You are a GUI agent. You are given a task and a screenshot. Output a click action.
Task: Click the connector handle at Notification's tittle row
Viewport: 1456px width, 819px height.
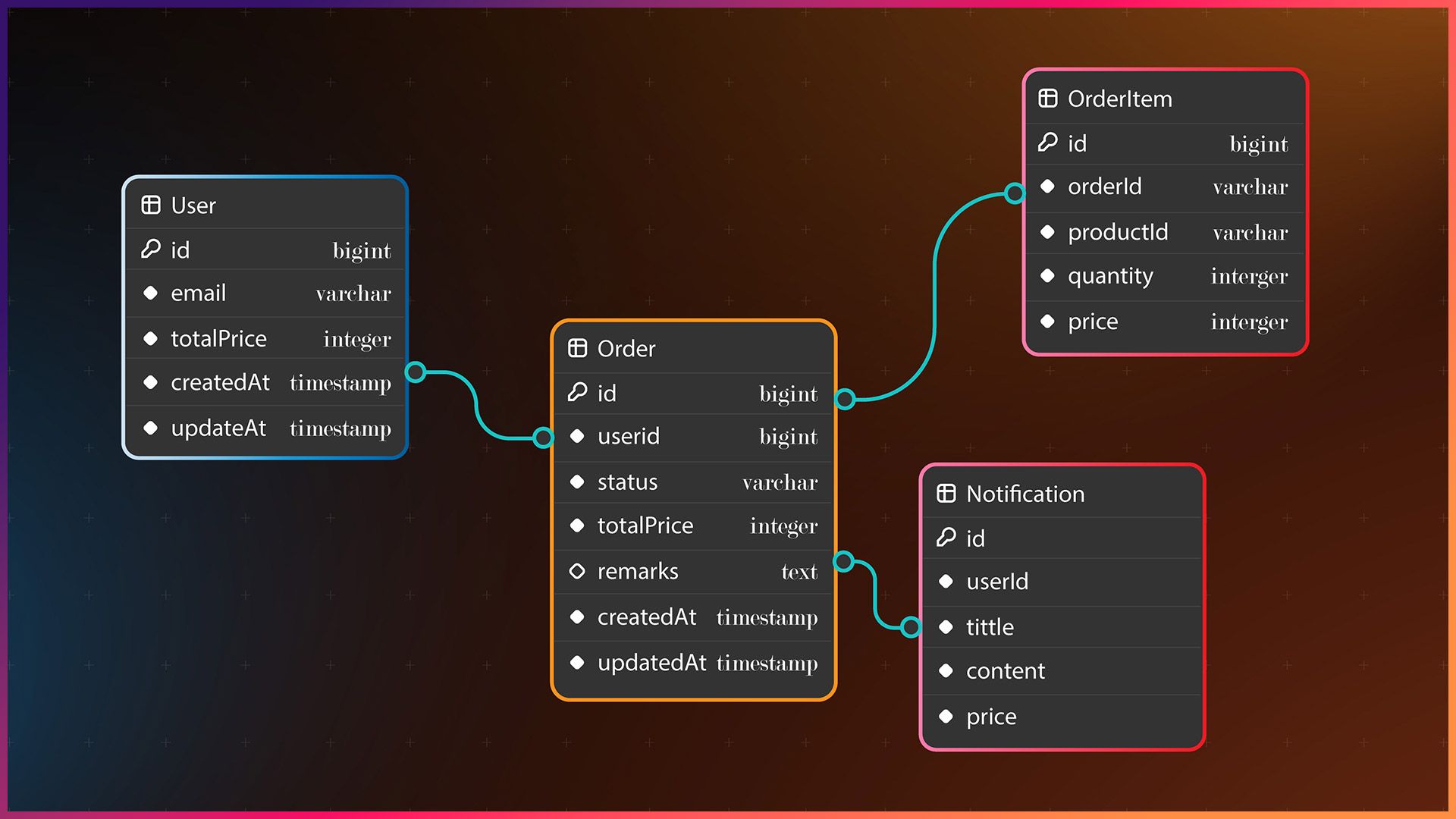[x=911, y=627]
